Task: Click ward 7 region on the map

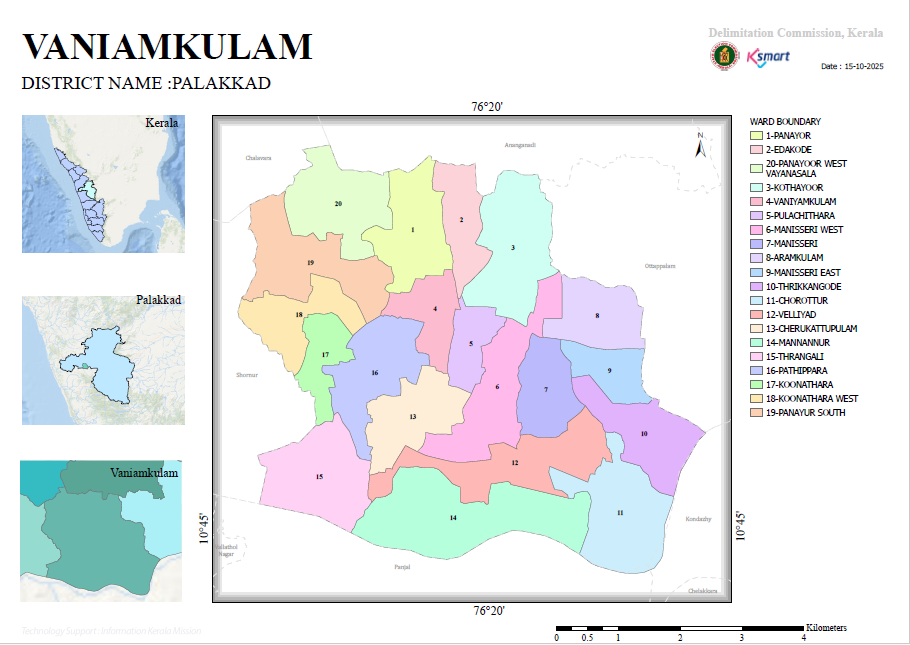Action: click(546, 390)
